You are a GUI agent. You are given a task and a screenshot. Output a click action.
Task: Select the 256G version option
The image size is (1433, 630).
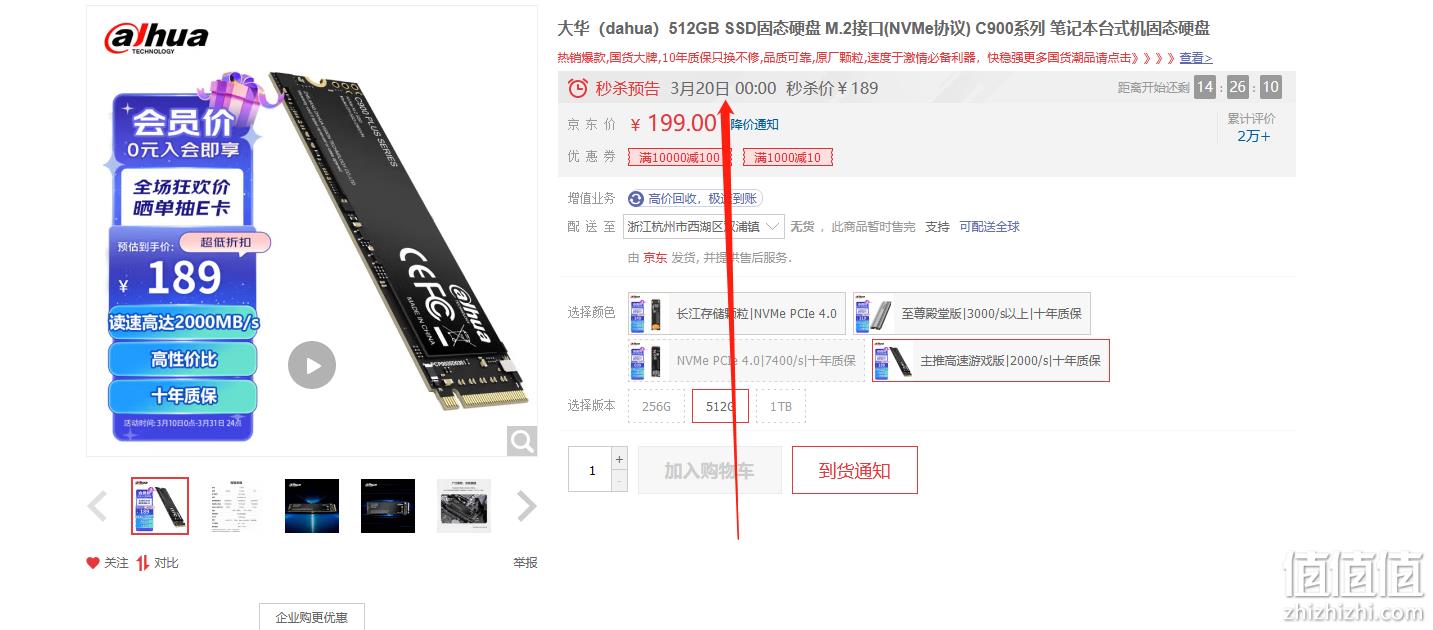[656, 407]
